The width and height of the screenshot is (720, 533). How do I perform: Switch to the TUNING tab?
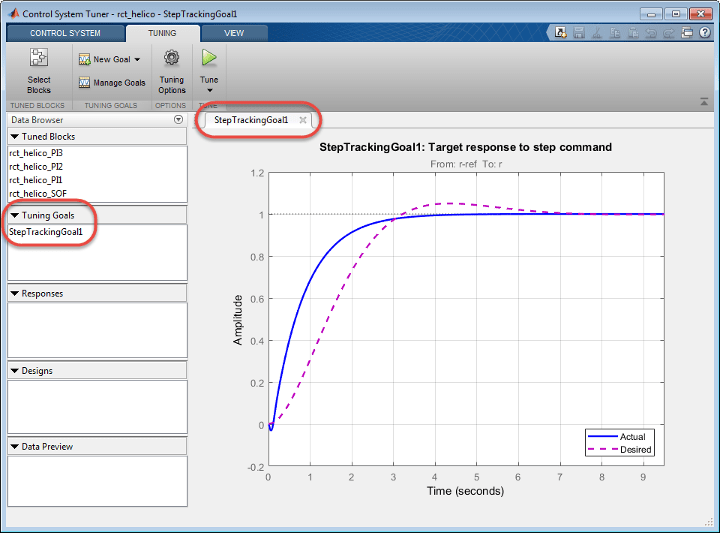pos(162,33)
